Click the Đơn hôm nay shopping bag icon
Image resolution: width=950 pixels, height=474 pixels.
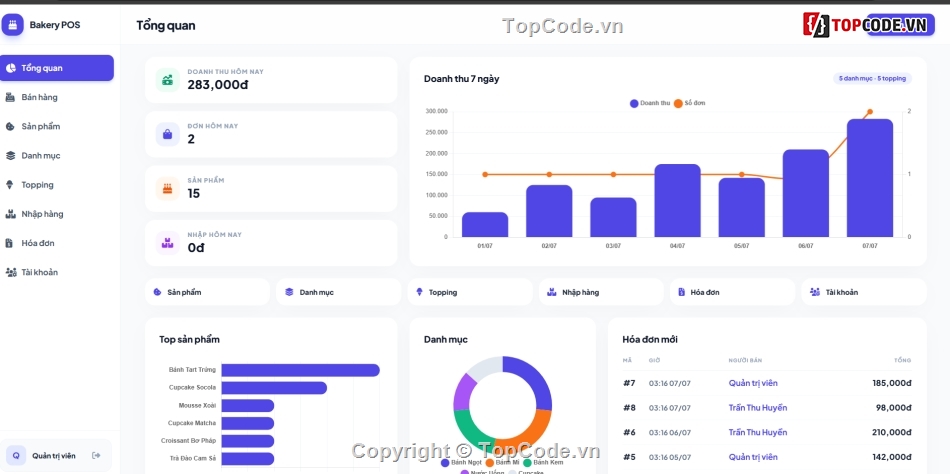point(168,134)
